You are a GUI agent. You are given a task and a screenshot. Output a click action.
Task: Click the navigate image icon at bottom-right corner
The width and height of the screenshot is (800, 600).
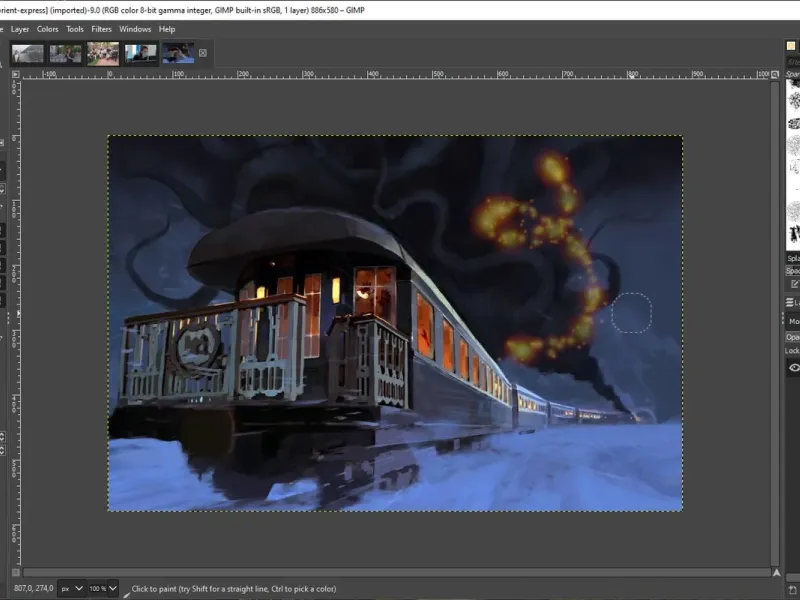coord(775,573)
